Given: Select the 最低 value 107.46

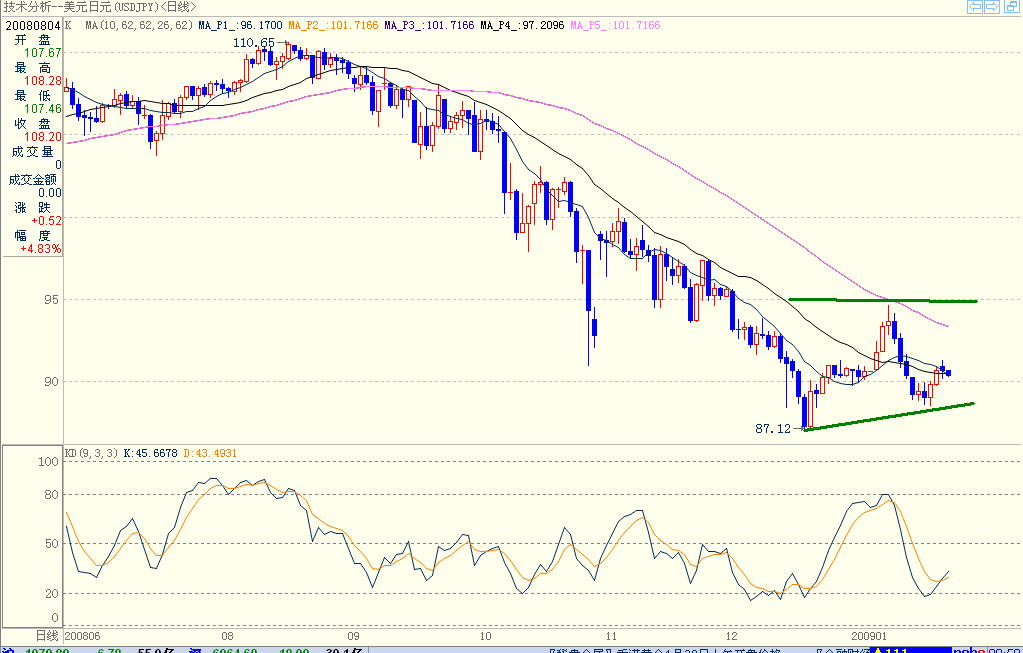Looking at the screenshot, I should [42, 109].
